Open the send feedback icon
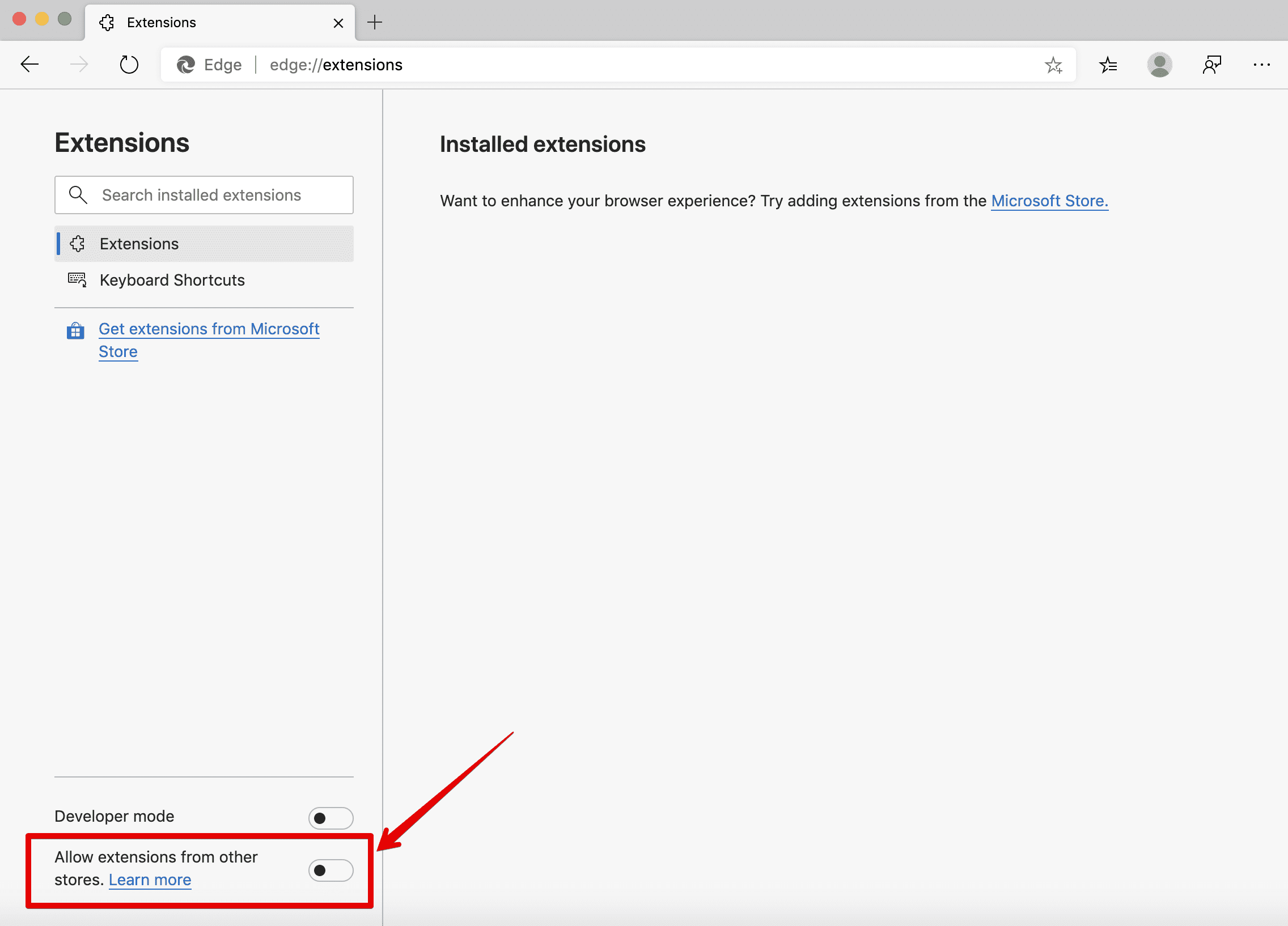This screenshot has height=926, width=1288. pos(1213,65)
